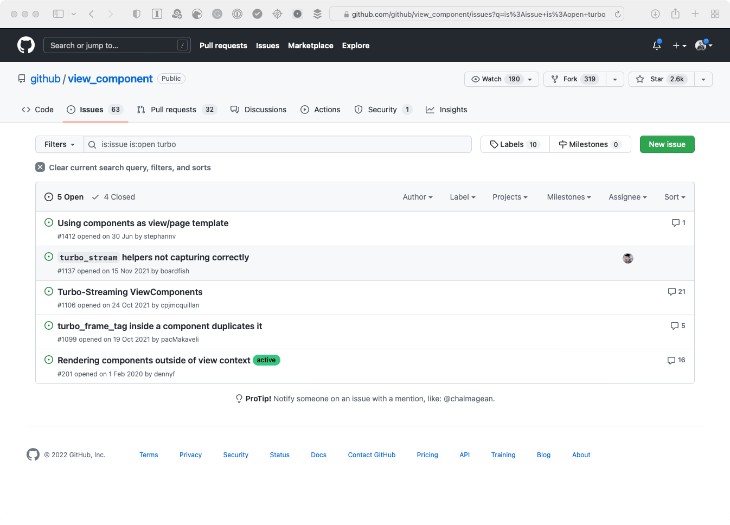Click comment icon on Turbo-Streaming ViewComponents
The width and height of the screenshot is (730, 525).
coord(671,292)
